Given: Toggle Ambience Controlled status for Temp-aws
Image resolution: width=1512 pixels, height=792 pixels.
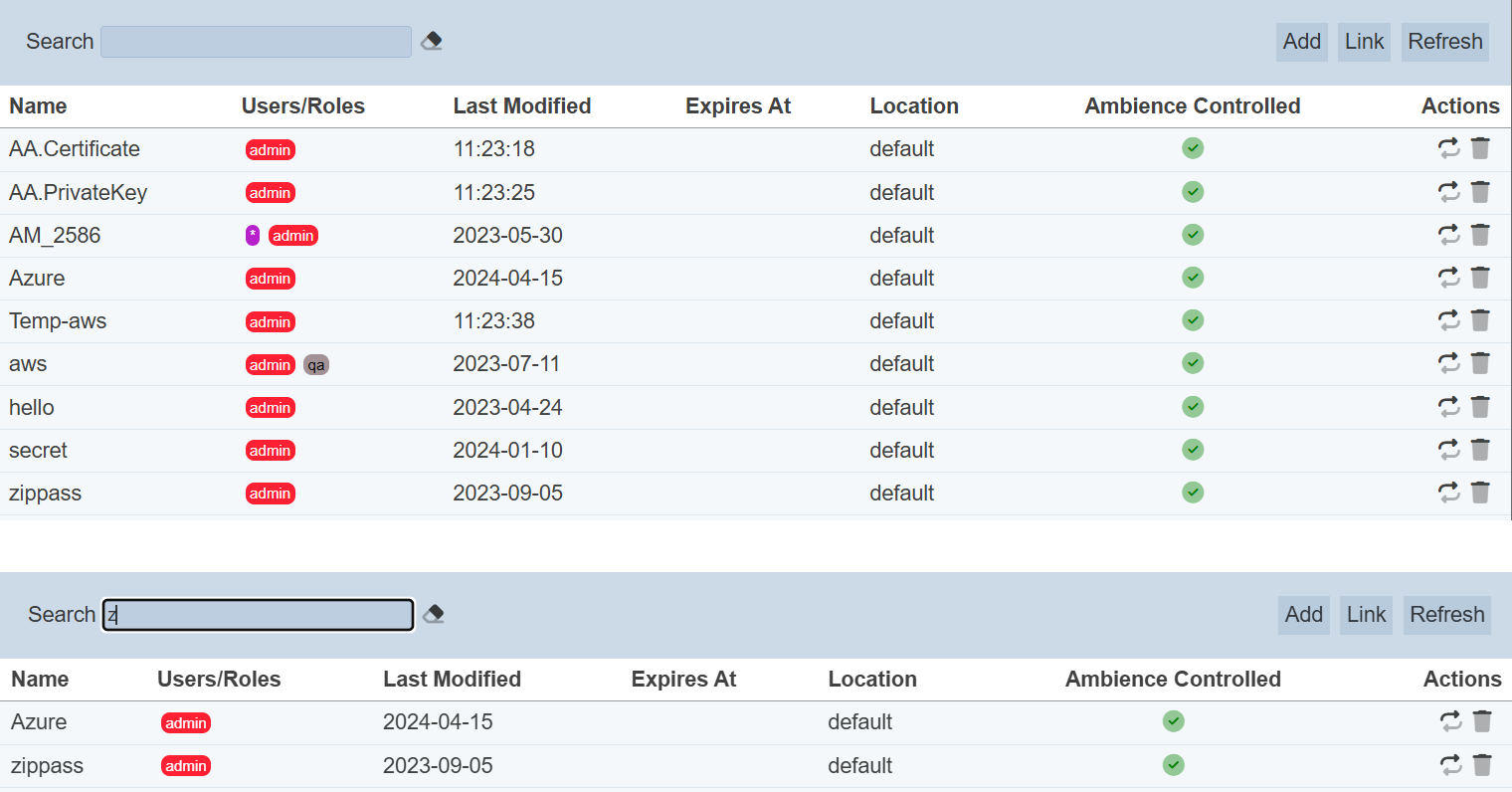Looking at the screenshot, I should point(1193,320).
